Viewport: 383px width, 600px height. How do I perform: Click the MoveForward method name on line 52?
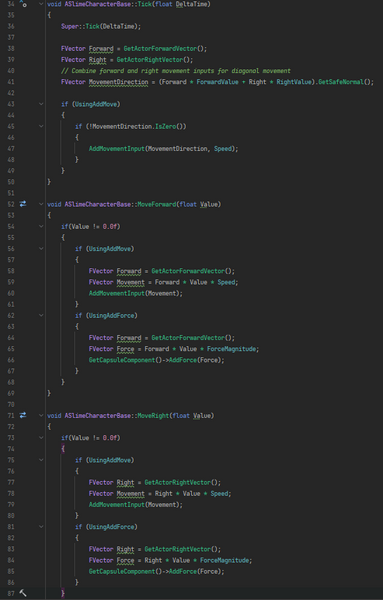[157, 204]
